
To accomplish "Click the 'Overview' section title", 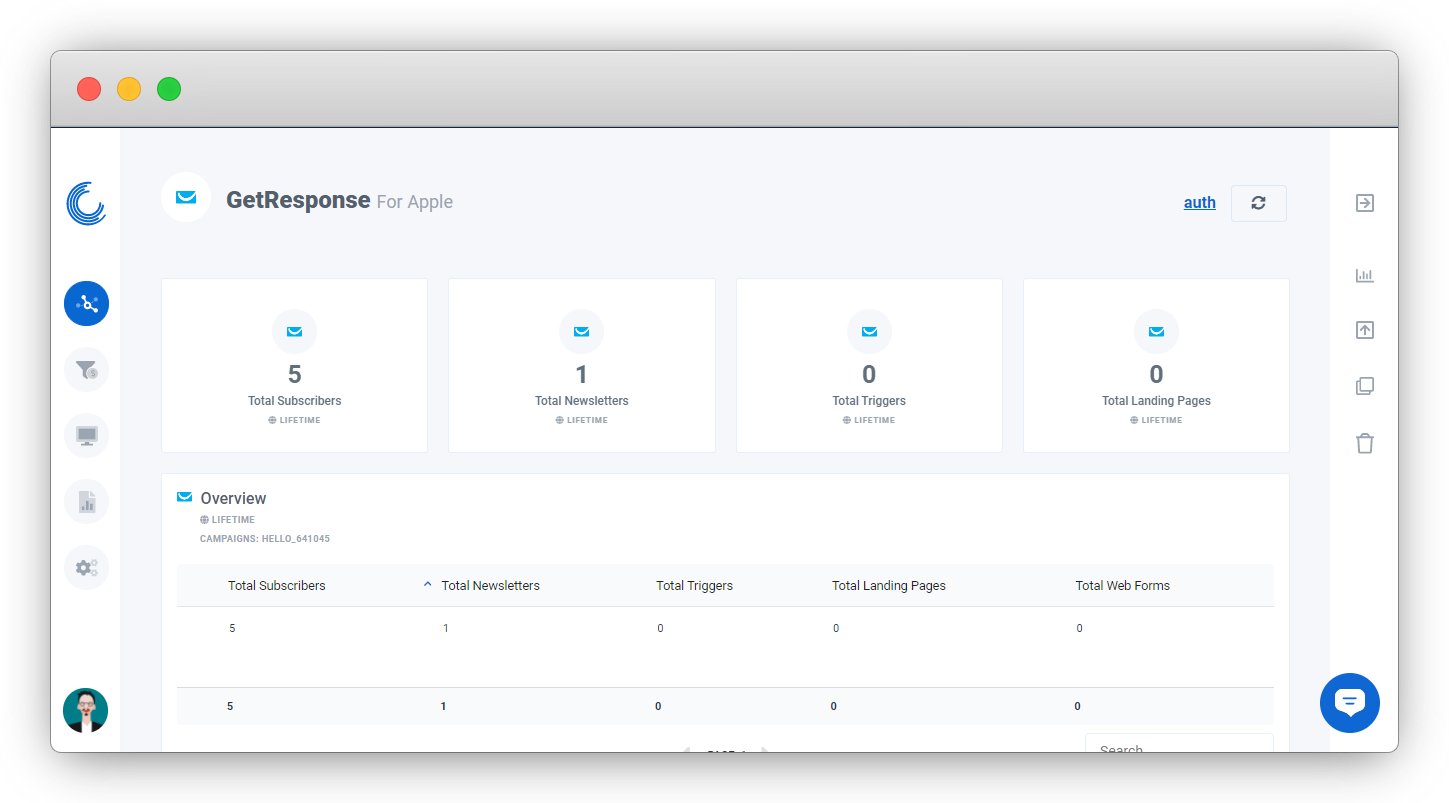I will (x=233, y=498).
